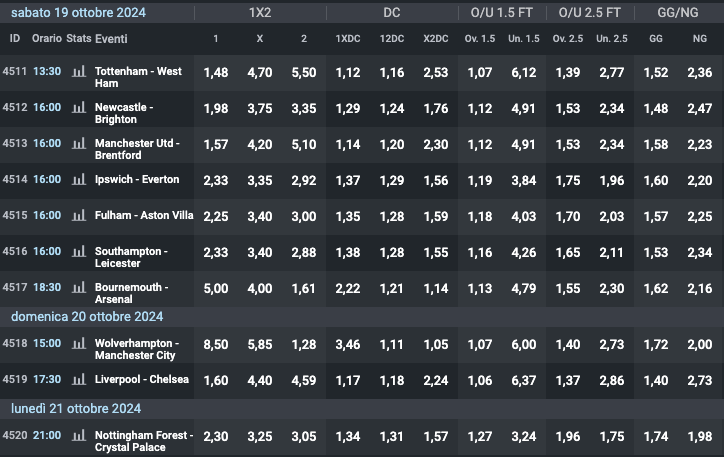This screenshot has height=457, width=724.
Task: Click the O/U 2.5 FT market header
Action: pos(590,12)
